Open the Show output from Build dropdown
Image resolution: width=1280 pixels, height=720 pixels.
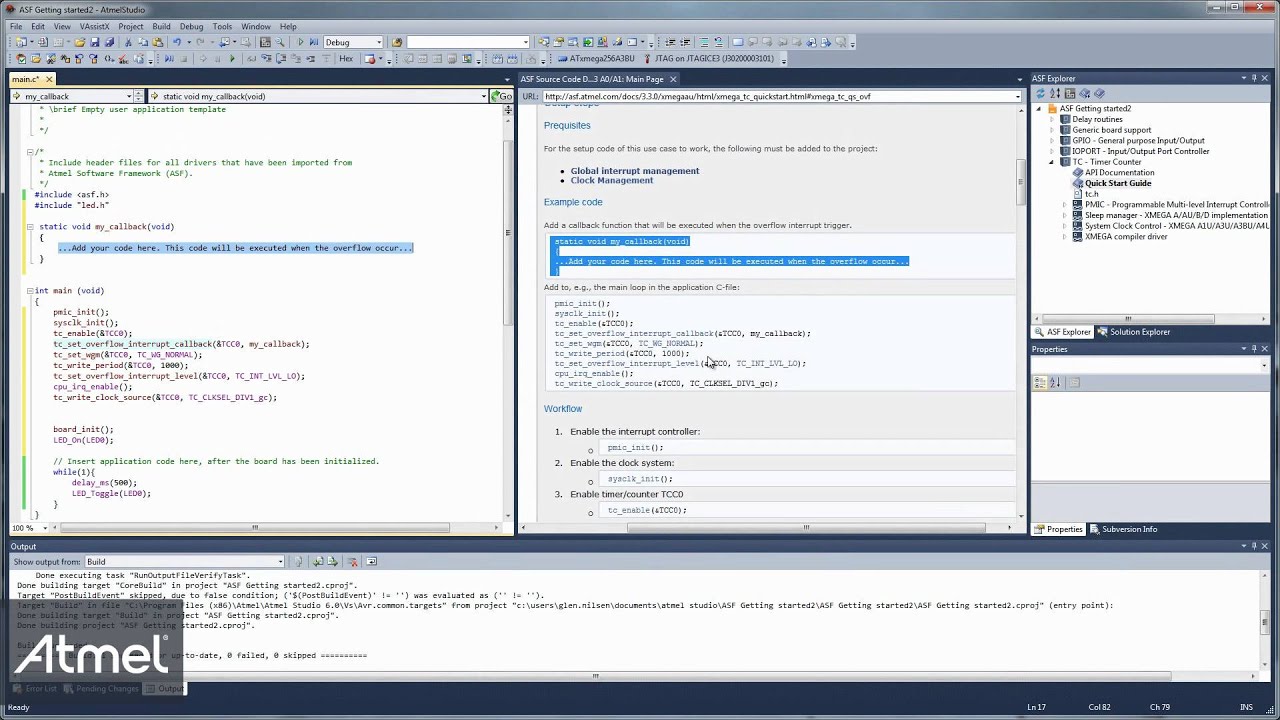[281, 561]
